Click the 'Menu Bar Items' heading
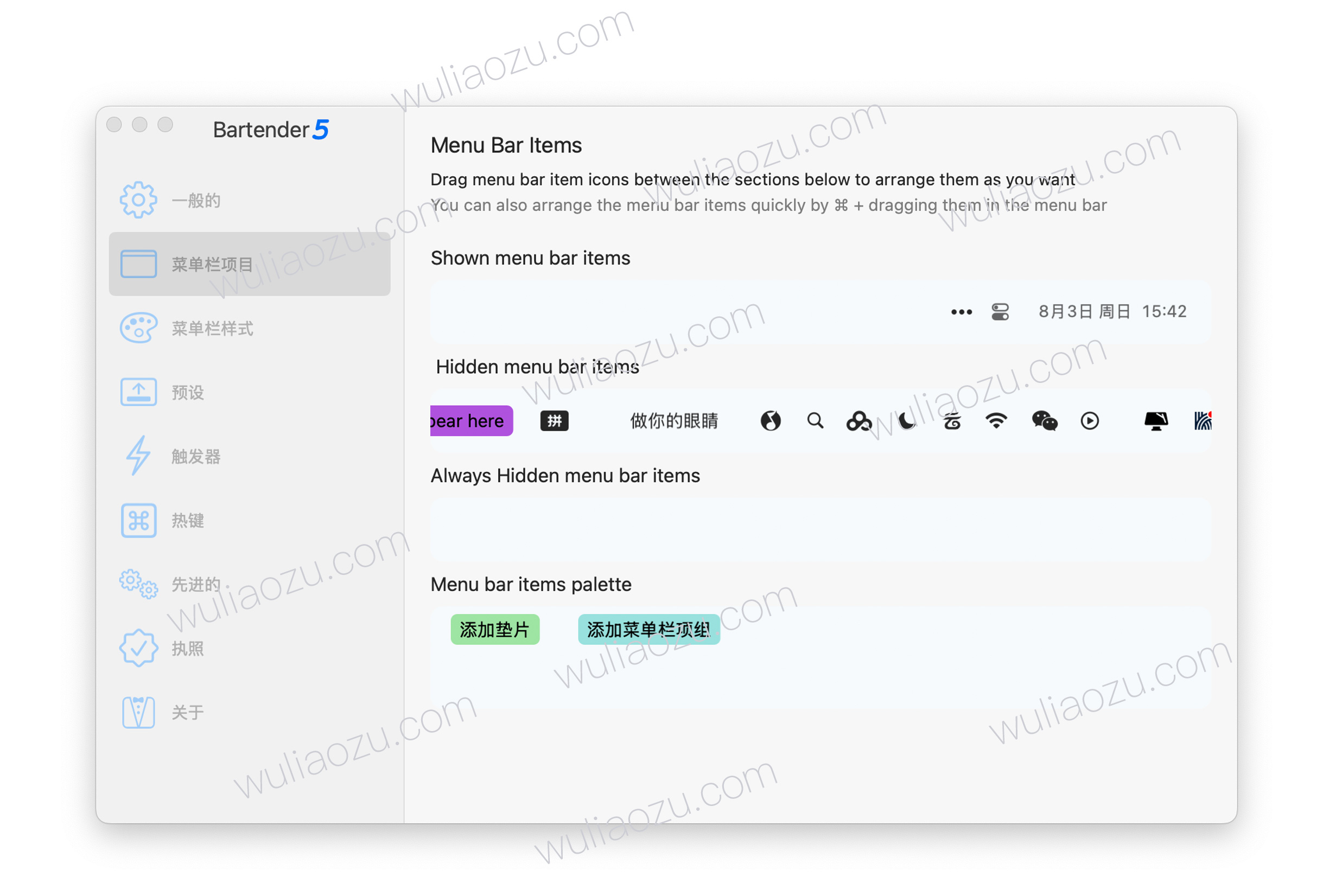 pyautogui.click(x=506, y=146)
